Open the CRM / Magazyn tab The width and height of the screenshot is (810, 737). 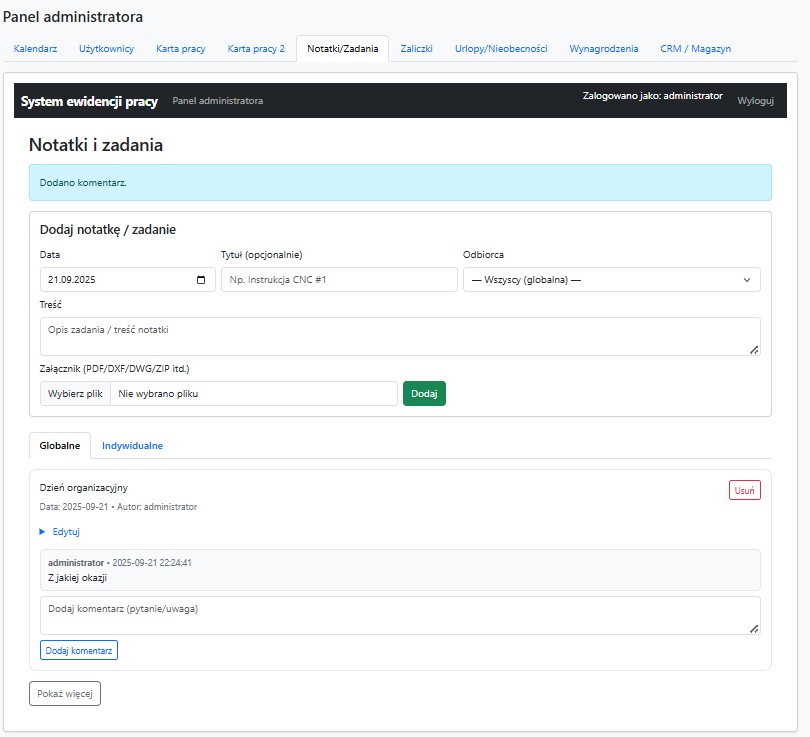(695, 48)
